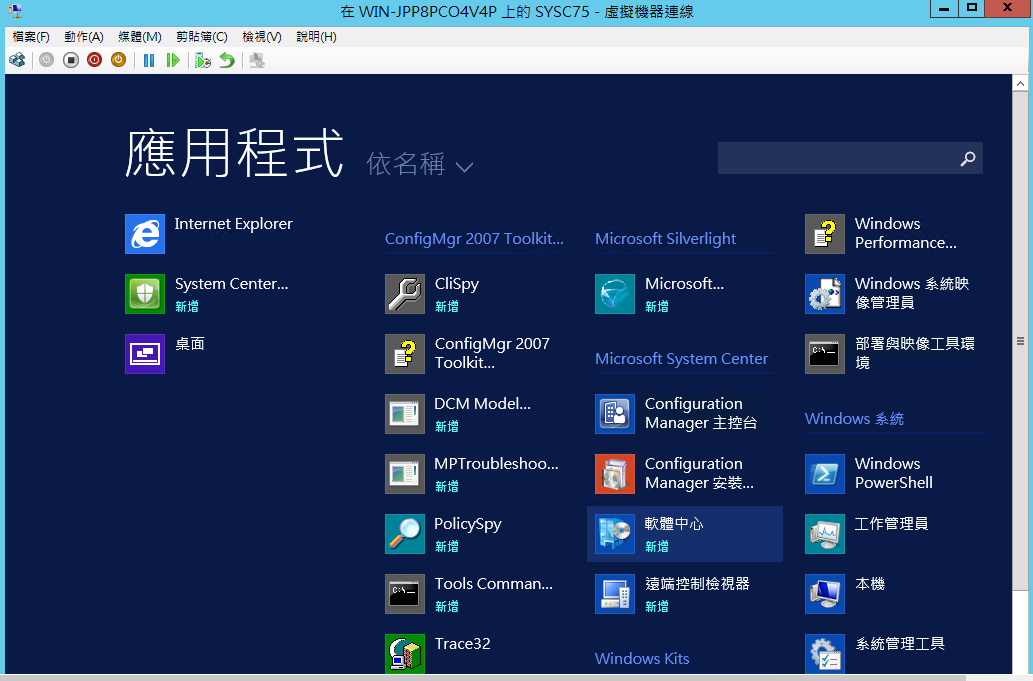Open the CliSpy wrench icon
The height and width of the screenshot is (681, 1033).
[405, 294]
